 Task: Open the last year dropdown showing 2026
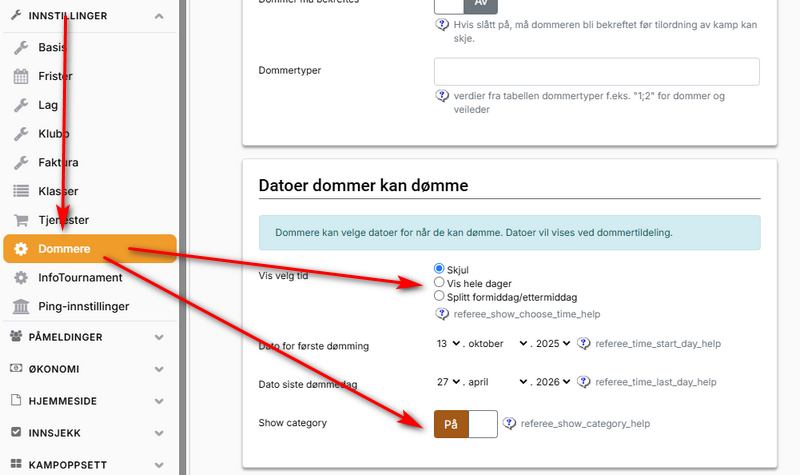(x=553, y=382)
